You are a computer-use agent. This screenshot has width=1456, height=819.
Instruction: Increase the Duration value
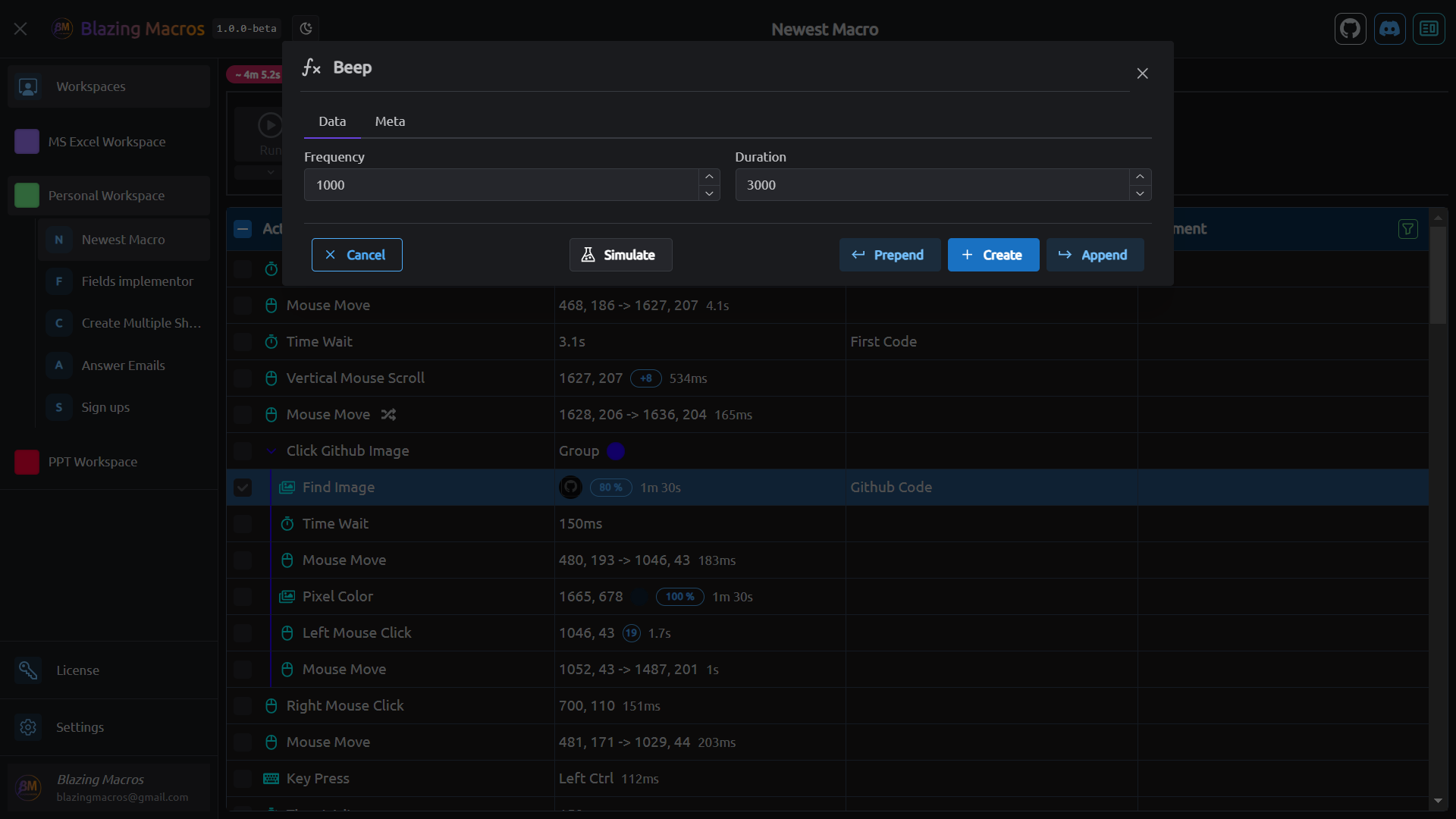(x=1140, y=177)
